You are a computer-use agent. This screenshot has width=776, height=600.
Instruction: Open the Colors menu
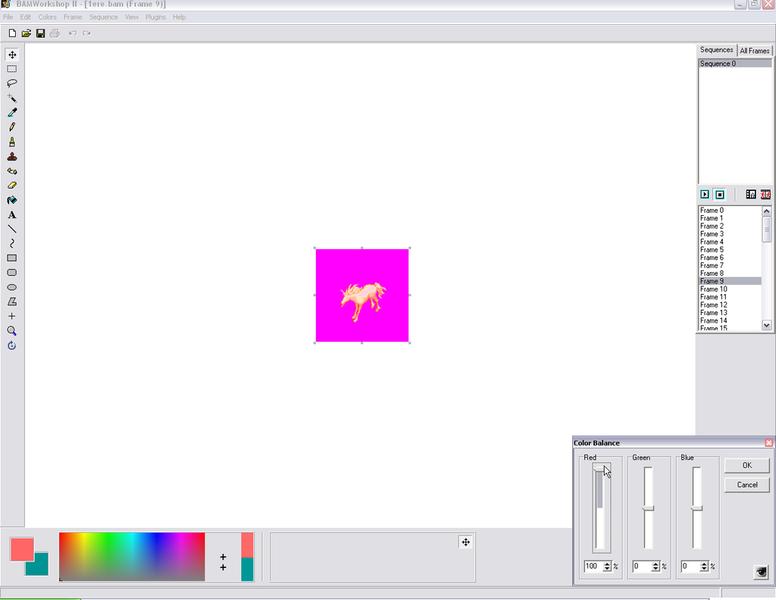coord(48,17)
